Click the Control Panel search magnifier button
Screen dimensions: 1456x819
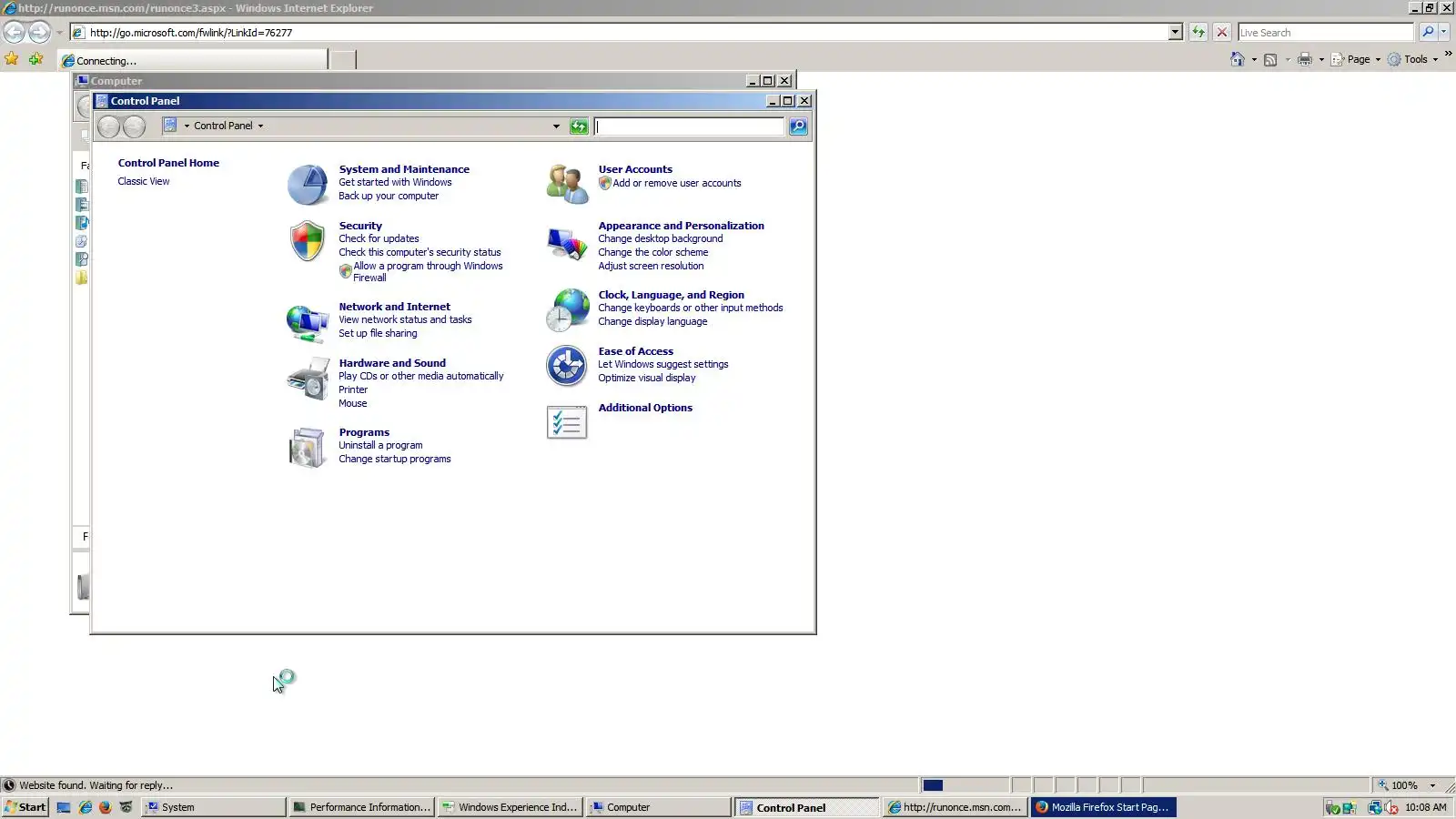pyautogui.click(x=798, y=126)
